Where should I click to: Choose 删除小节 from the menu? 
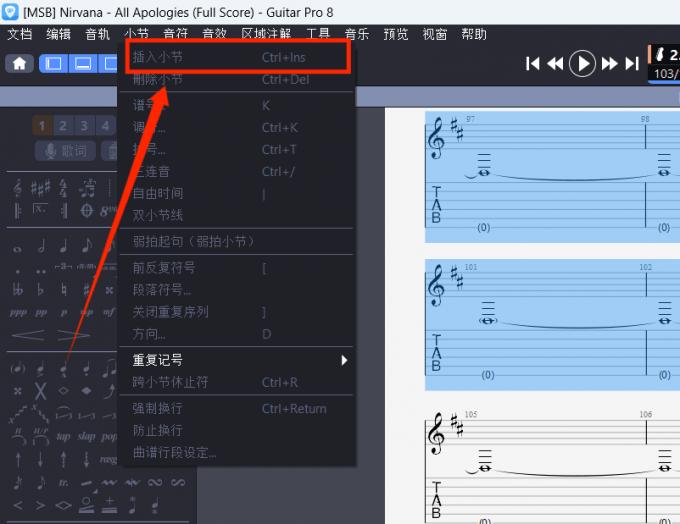coord(237,79)
